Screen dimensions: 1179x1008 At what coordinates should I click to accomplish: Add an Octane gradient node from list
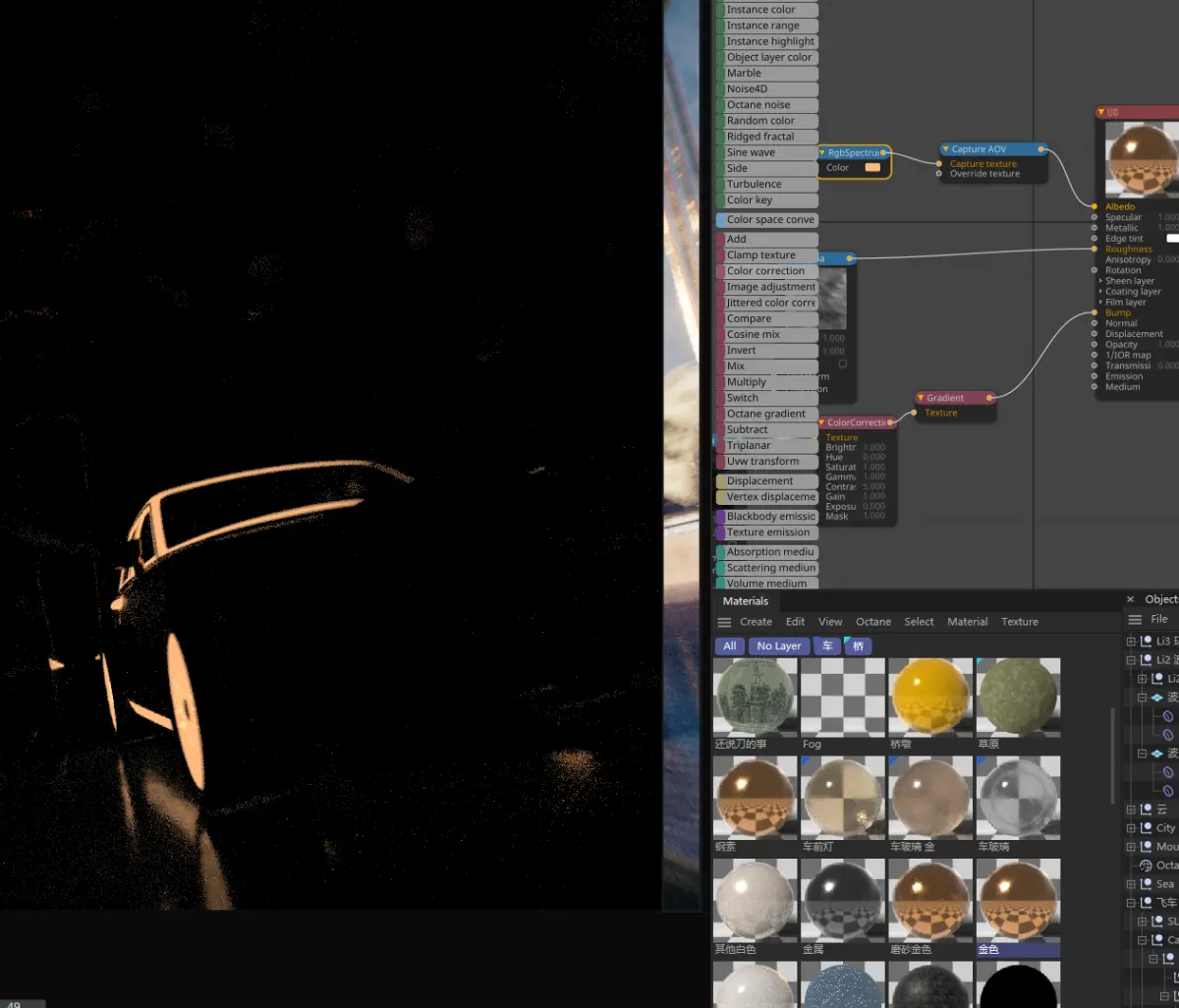(768, 414)
